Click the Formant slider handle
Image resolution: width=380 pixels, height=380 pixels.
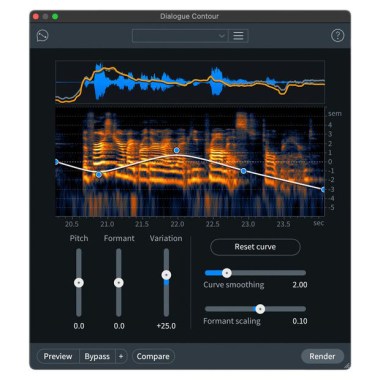[119, 283]
